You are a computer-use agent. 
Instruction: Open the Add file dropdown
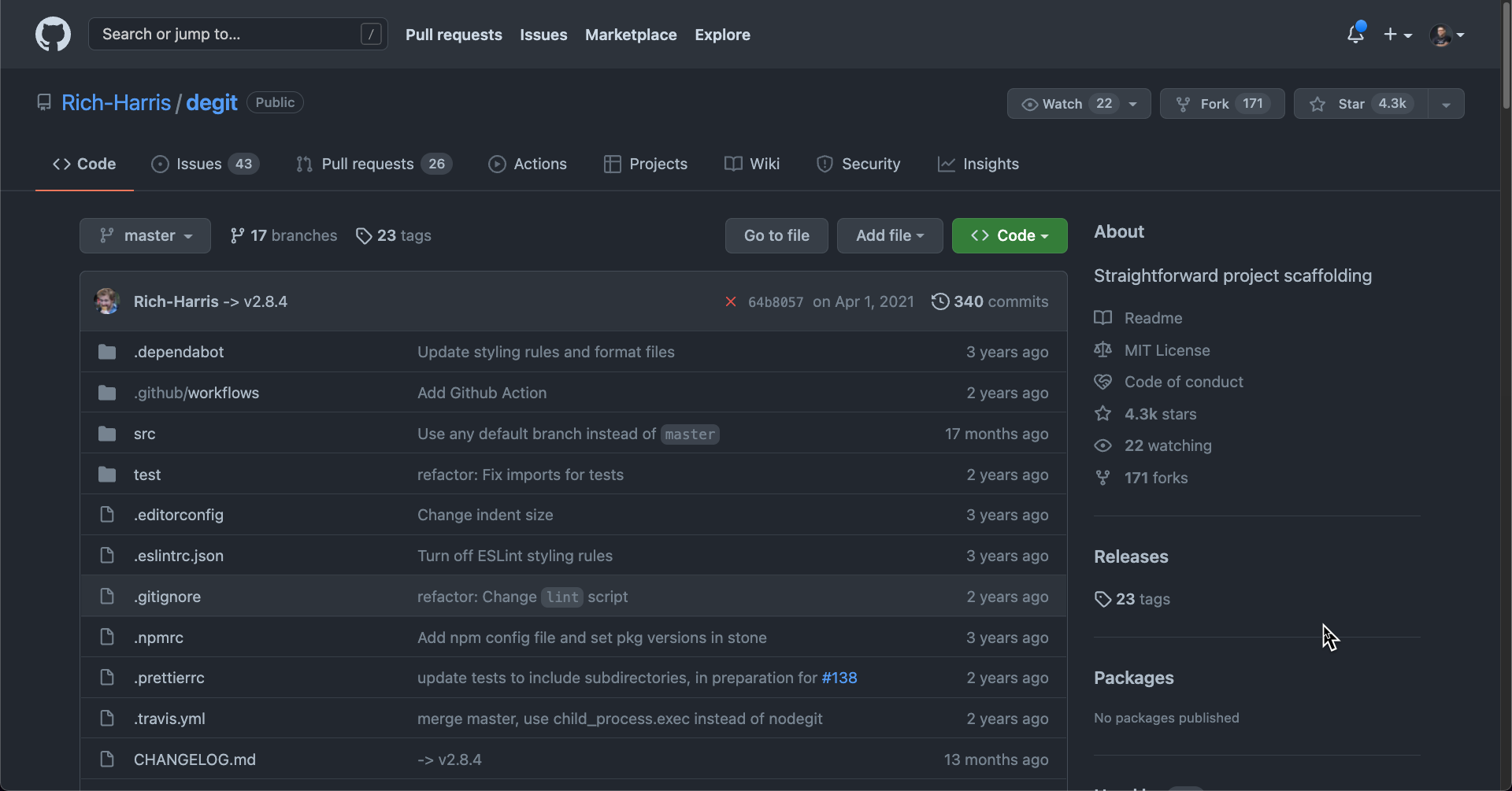click(x=890, y=235)
